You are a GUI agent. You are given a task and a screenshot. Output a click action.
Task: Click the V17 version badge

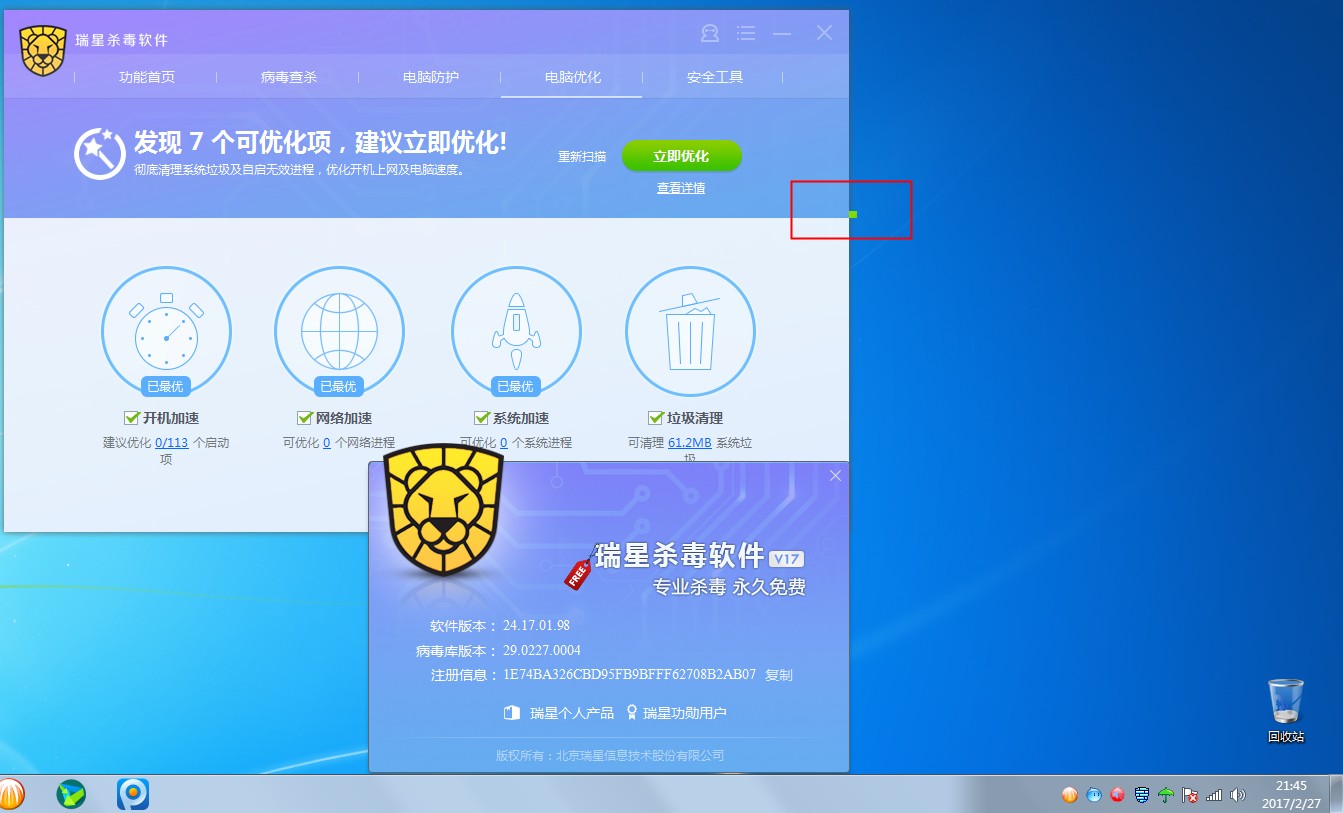point(786,558)
